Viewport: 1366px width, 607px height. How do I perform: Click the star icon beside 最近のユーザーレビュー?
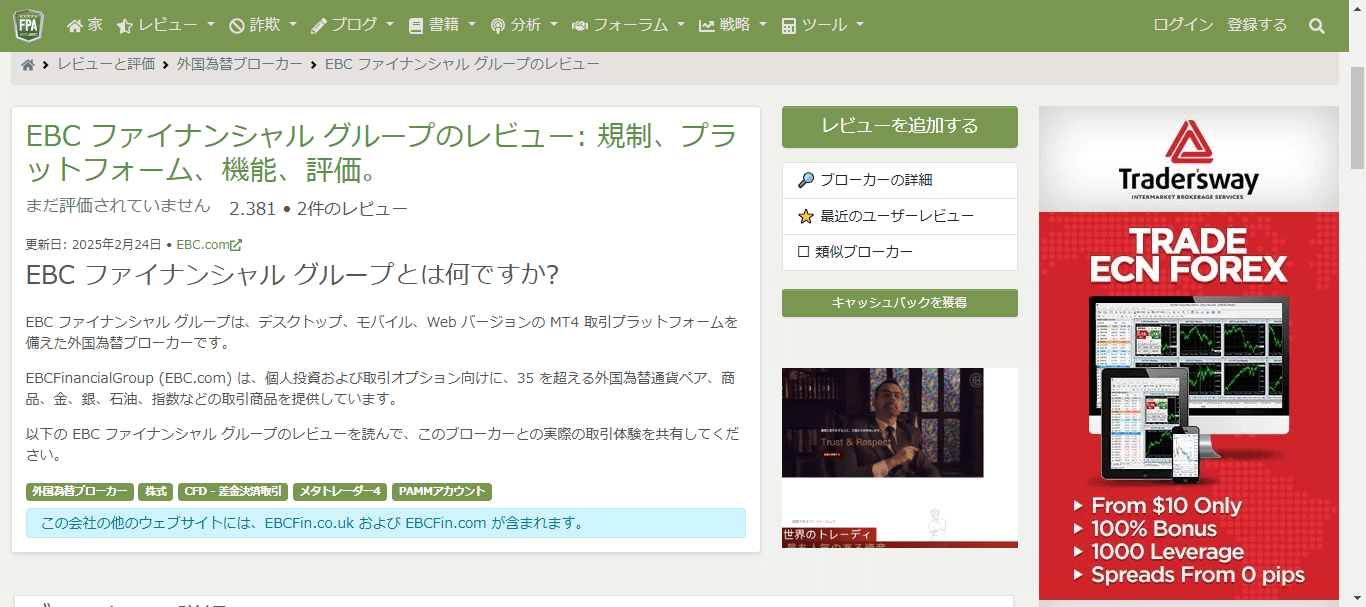(x=805, y=216)
